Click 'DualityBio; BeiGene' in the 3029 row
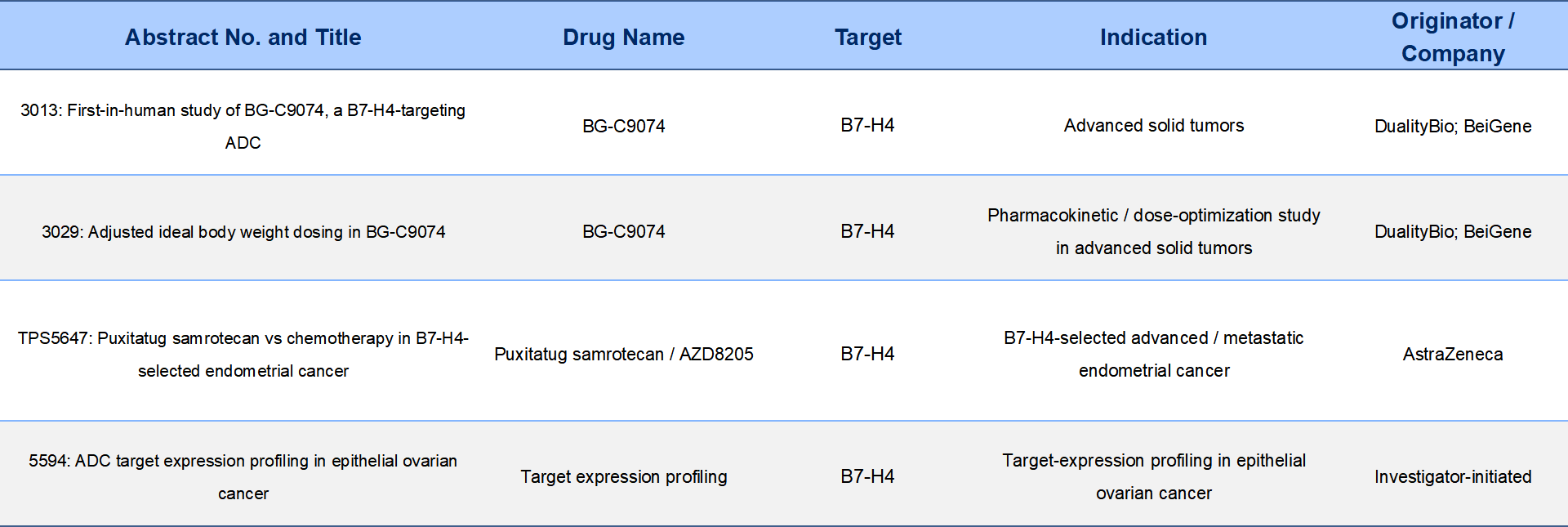This screenshot has width=1568, height=527. pos(1453,231)
